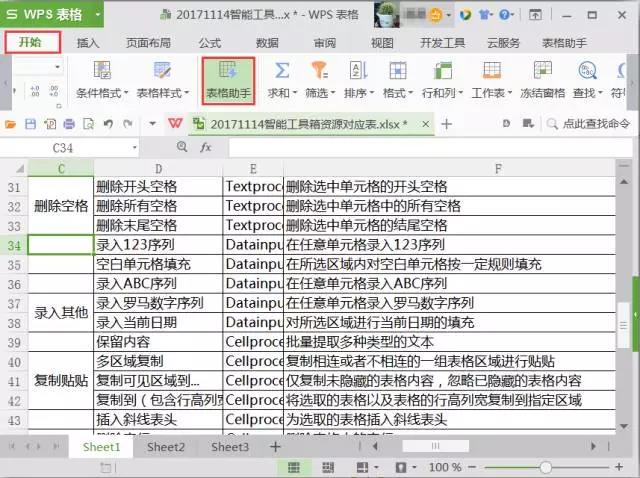Open the 审阅 ribbon tab
This screenshot has width=640, height=478.
click(324, 43)
